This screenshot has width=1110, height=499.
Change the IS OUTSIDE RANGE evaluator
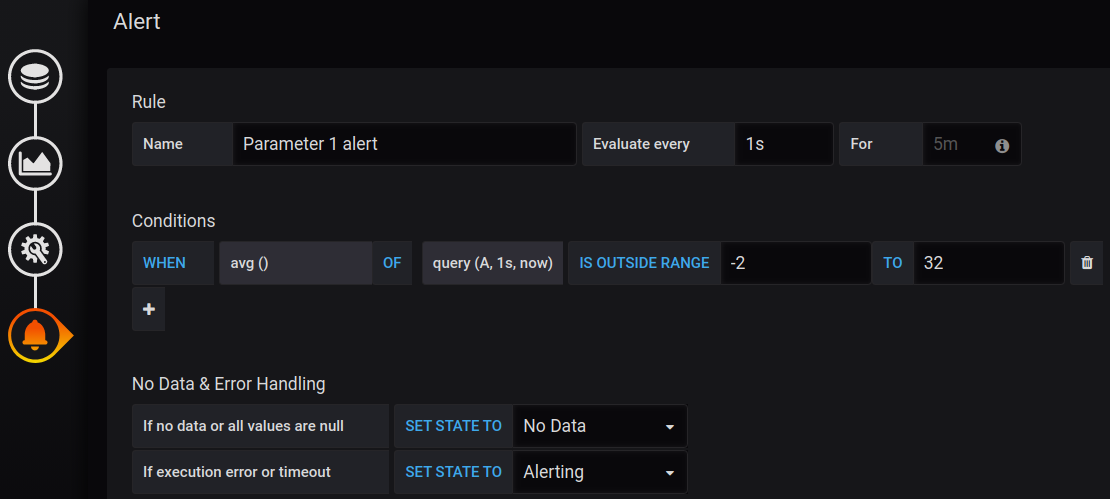(644, 263)
